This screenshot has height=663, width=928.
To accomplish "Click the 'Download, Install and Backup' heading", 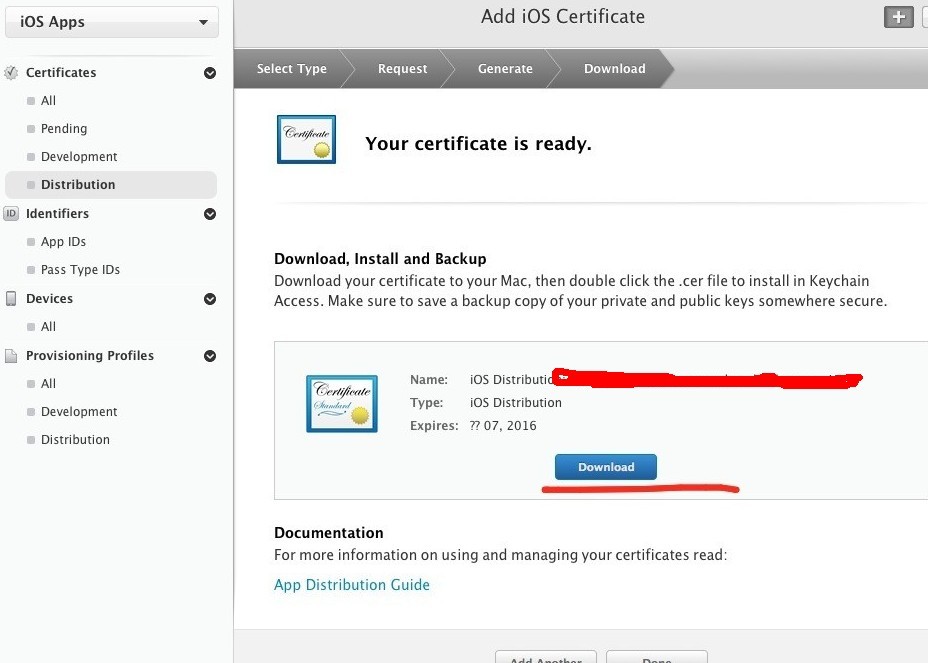I will tap(380, 259).
